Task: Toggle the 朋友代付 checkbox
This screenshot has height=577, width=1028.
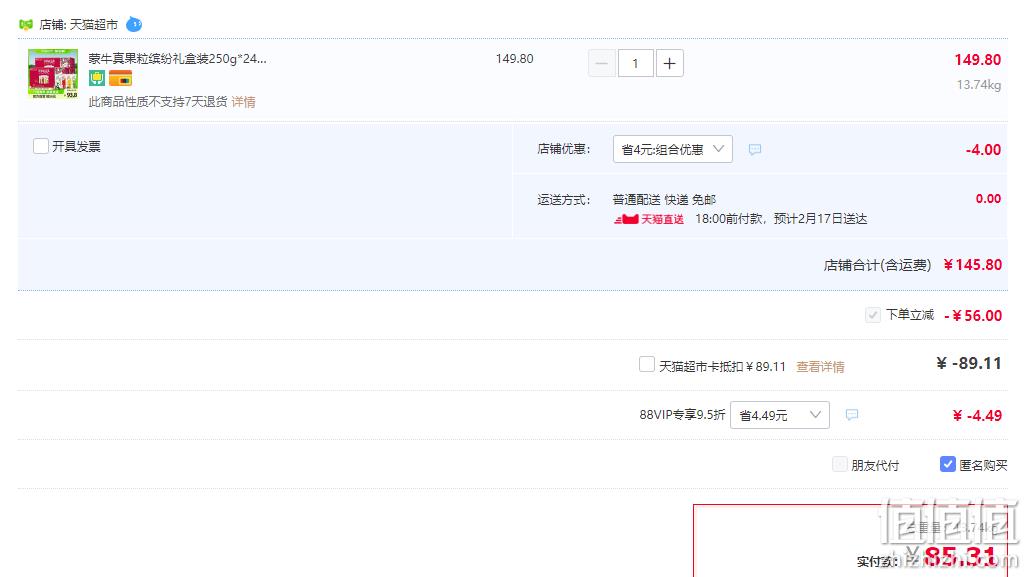Action: [839, 465]
